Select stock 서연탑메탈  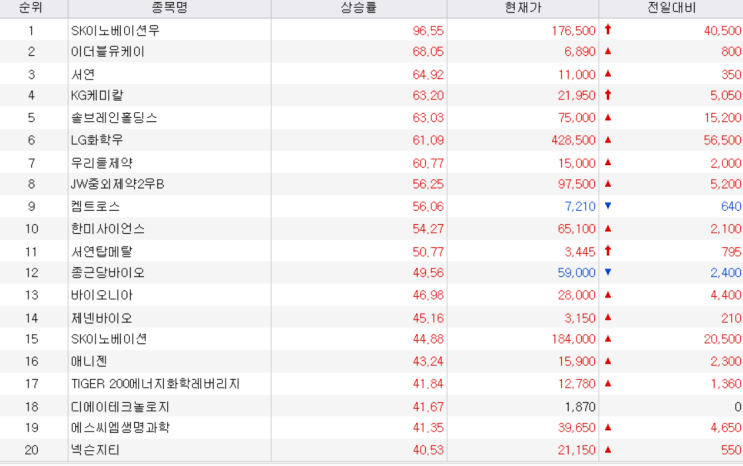(x=102, y=252)
